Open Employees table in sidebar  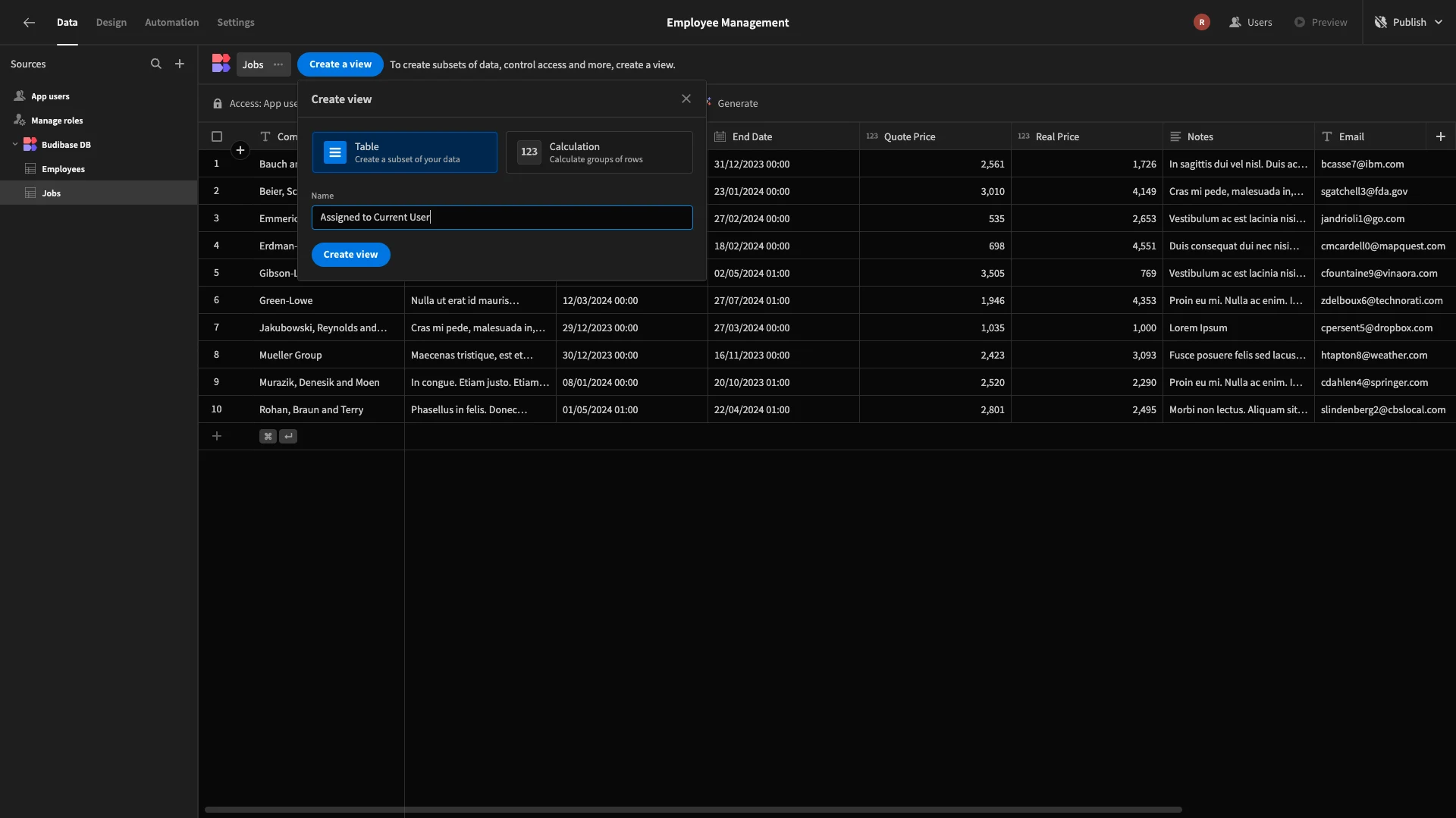tap(99, 169)
